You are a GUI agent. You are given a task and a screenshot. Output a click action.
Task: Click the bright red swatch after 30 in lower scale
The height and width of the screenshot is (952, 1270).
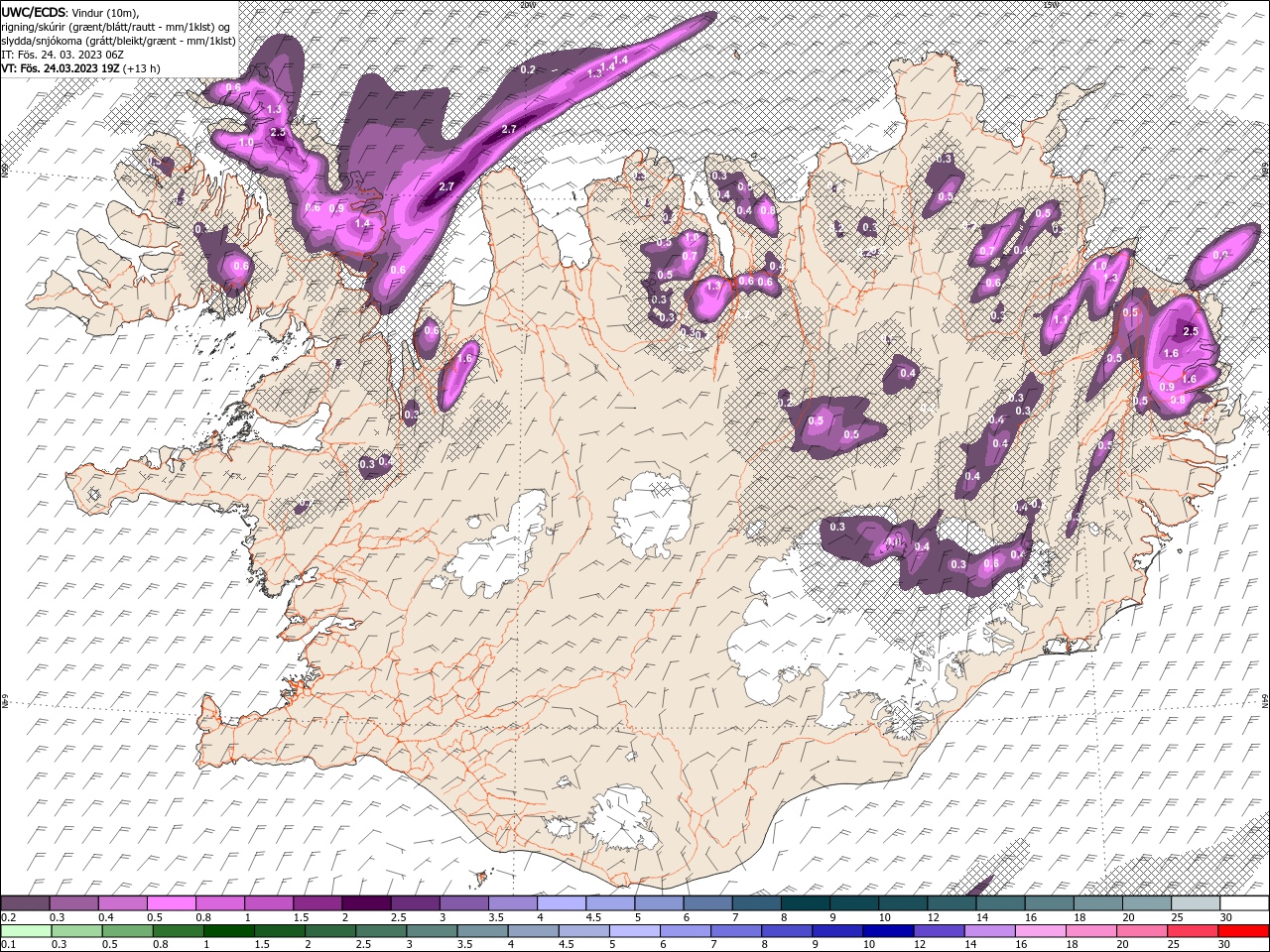point(1242,931)
